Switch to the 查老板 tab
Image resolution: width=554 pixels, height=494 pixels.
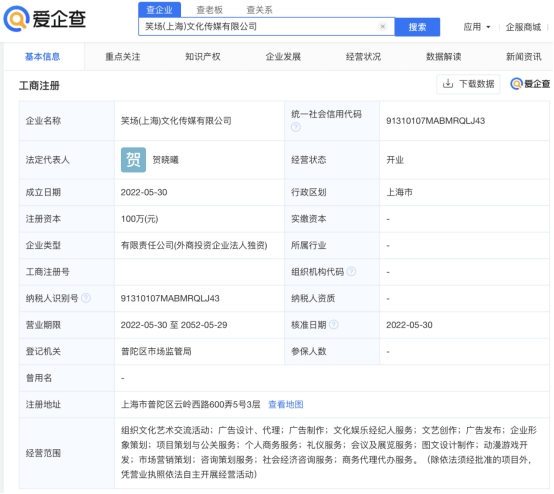point(210,10)
